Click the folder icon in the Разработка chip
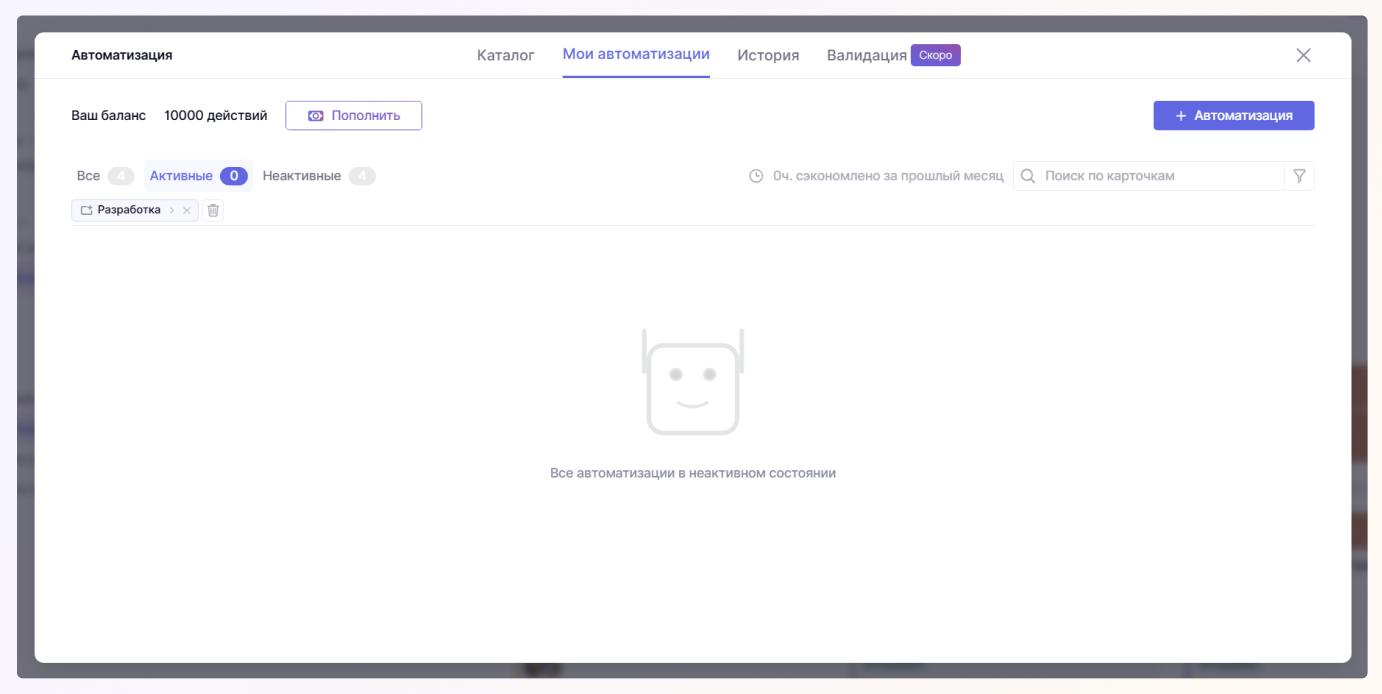 point(86,210)
